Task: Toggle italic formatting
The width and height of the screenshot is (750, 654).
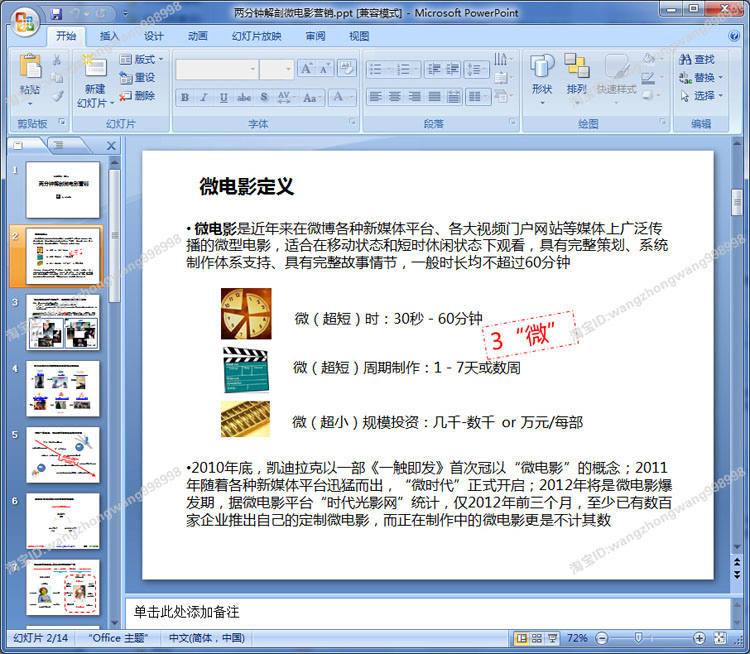Action: click(x=204, y=98)
